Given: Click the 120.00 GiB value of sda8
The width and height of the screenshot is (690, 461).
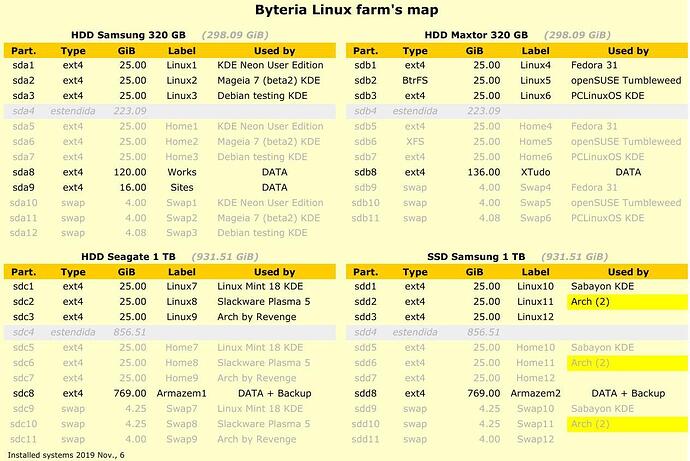Looking at the screenshot, I should (x=130, y=172).
